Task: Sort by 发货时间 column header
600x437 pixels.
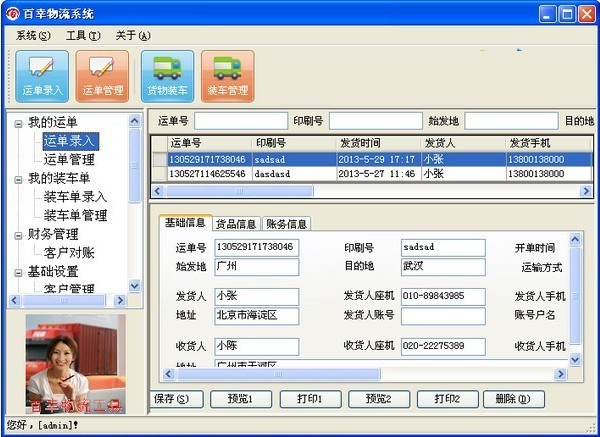Action: point(378,143)
